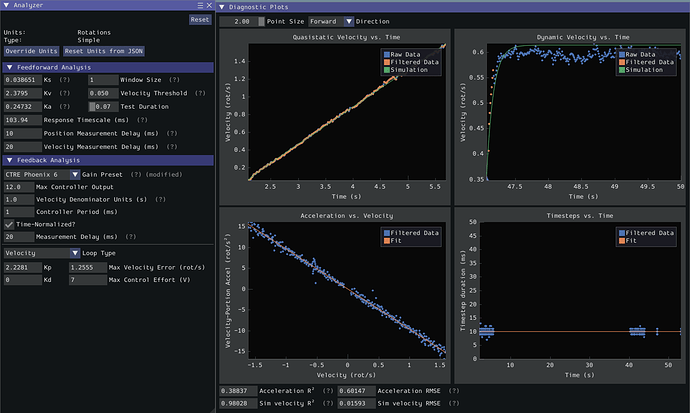Collapse the Feedback Analysis section
The width and height of the screenshot is (690, 413).
pyautogui.click(x=9, y=160)
